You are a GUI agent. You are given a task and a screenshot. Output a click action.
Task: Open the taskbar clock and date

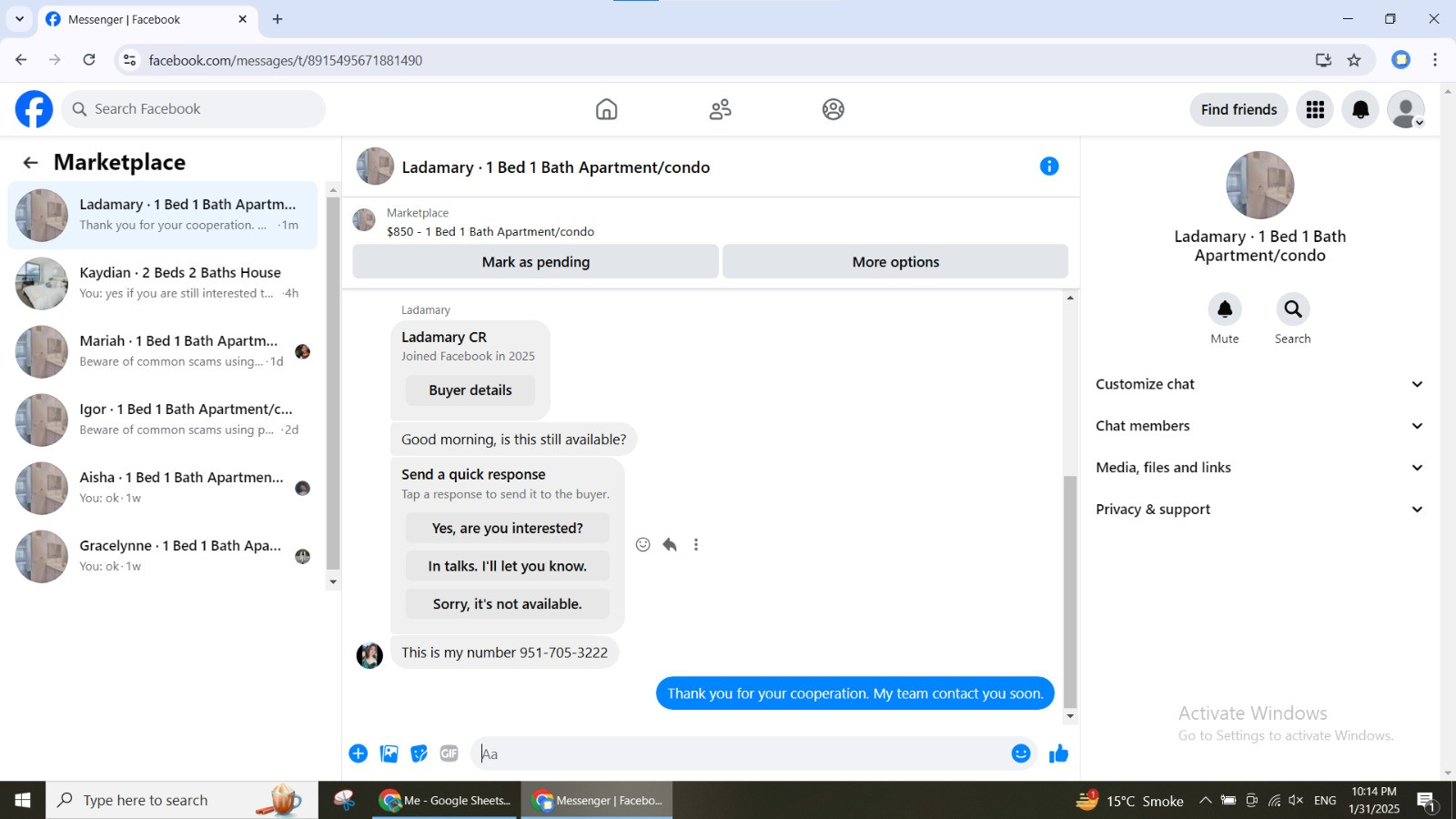tap(1374, 801)
